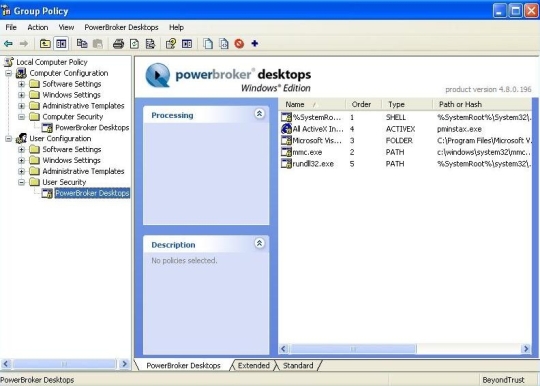540x386 pixels.
Task: Sort the list by Type column
Action: click(x=408, y=104)
